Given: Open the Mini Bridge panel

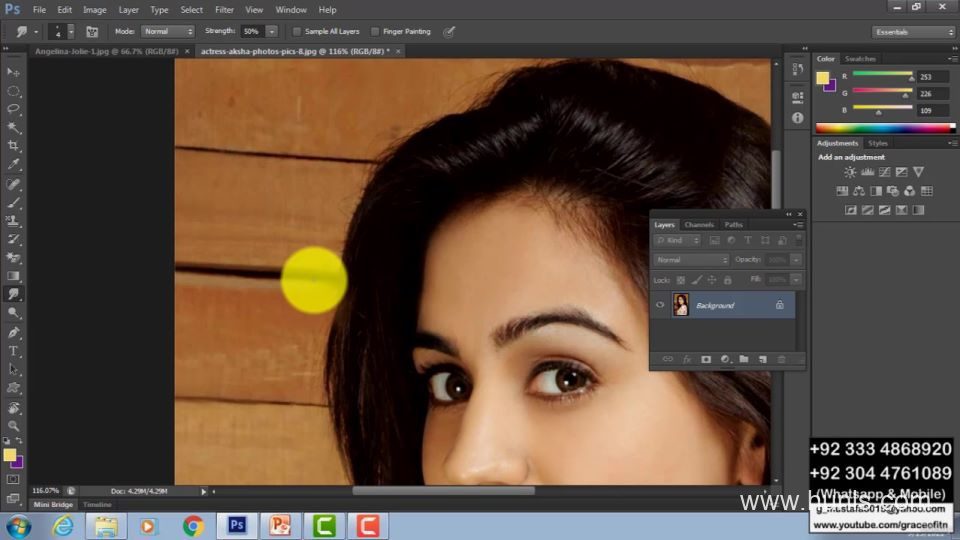Looking at the screenshot, I should tap(53, 504).
